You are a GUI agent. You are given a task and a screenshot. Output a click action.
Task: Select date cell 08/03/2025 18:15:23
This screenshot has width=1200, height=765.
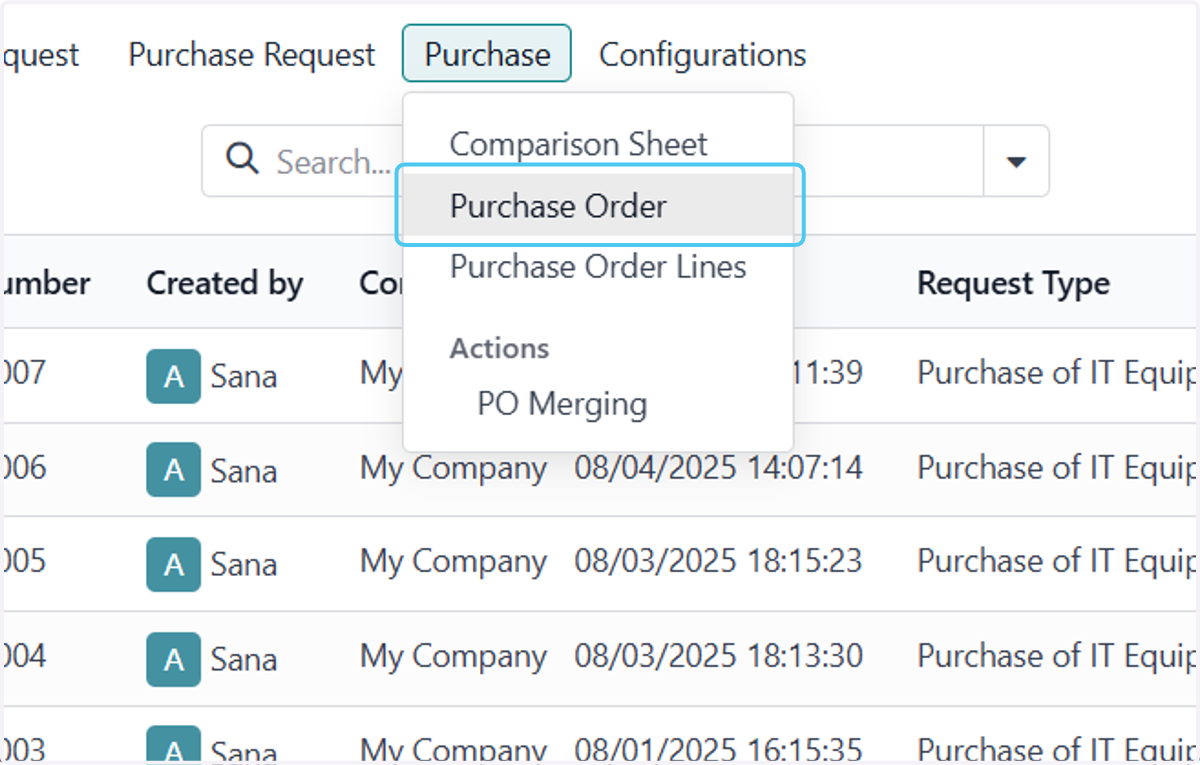click(x=718, y=561)
